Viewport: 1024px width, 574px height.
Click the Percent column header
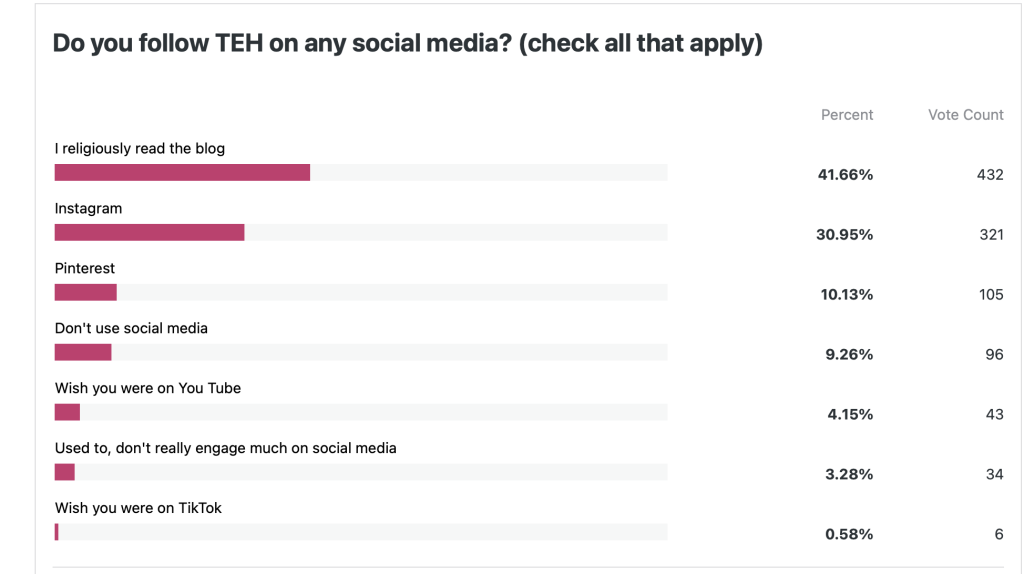point(846,115)
